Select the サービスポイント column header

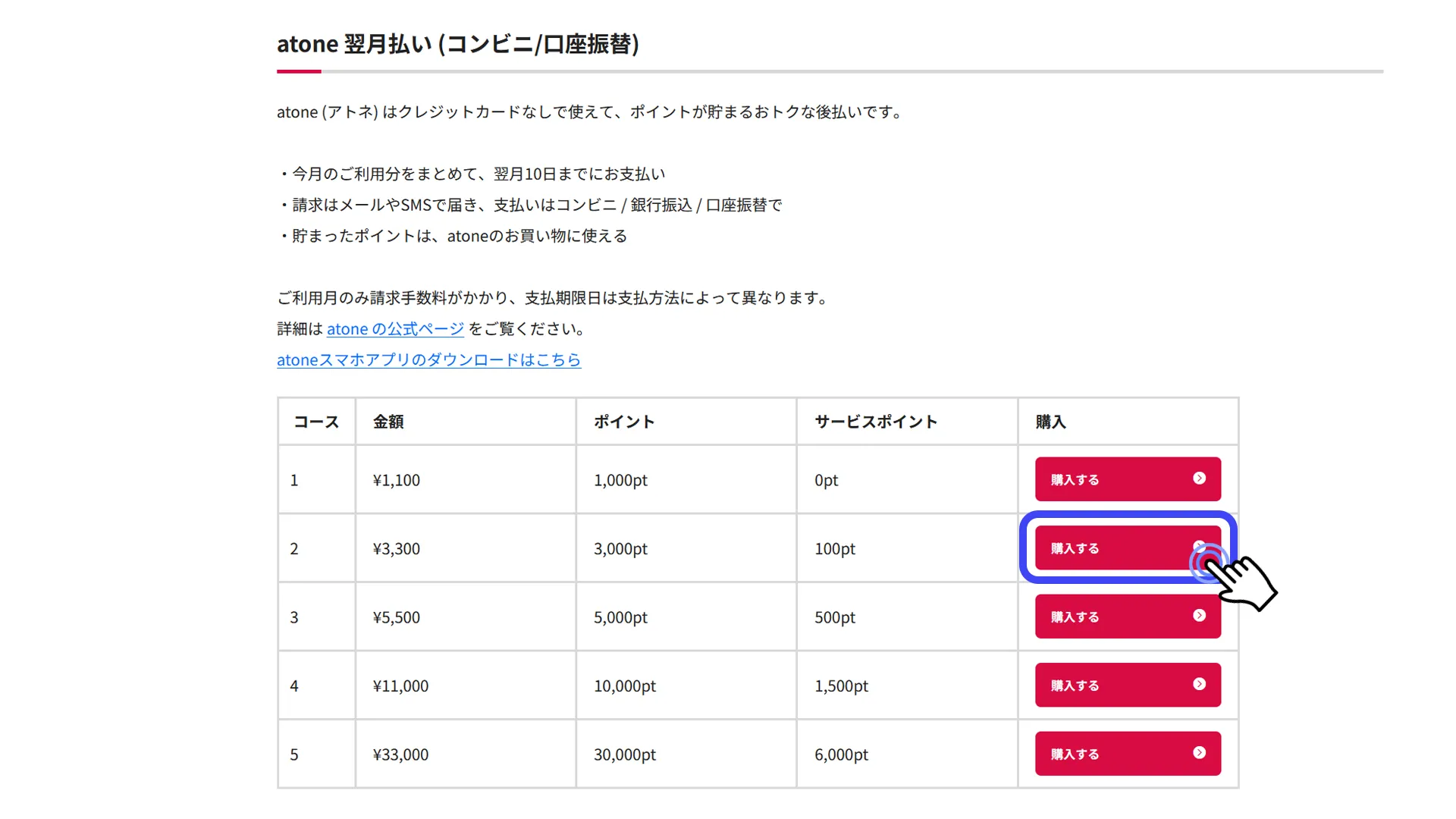(876, 422)
